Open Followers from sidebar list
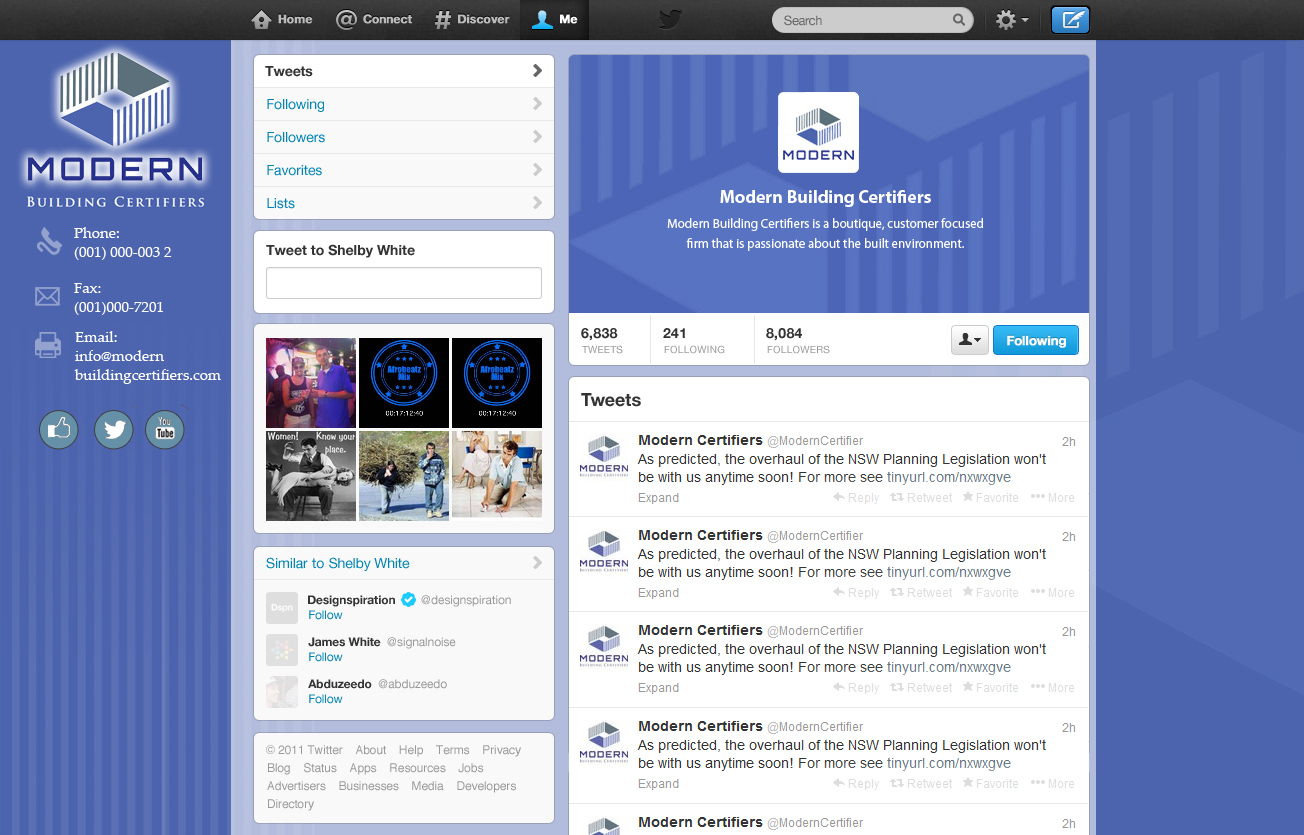This screenshot has width=1304, height=835. coord(295,137)
